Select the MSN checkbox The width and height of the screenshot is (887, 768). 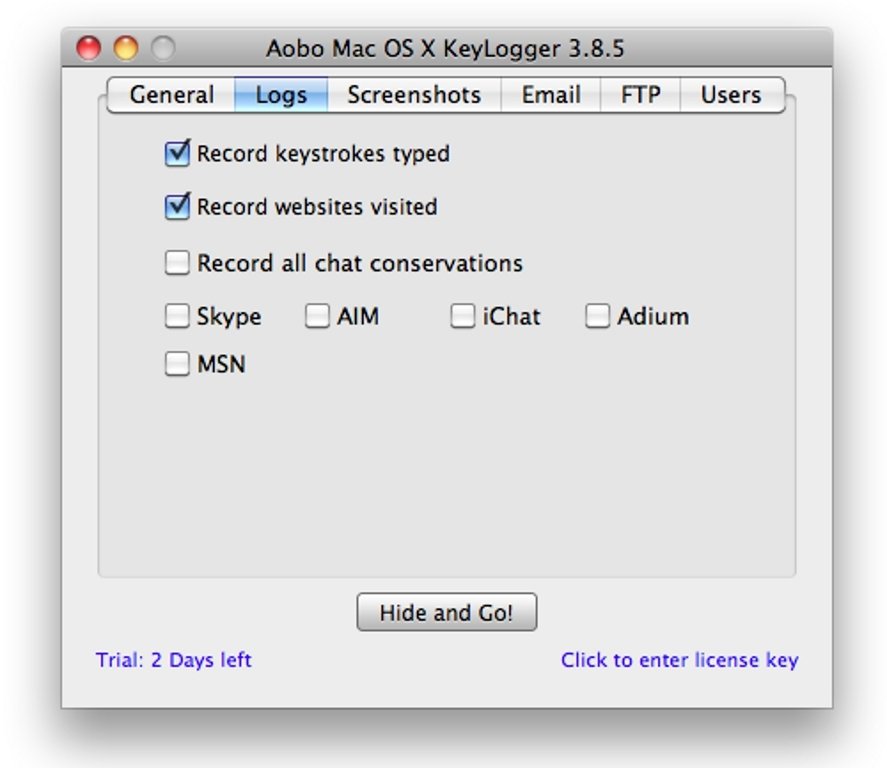177,364
